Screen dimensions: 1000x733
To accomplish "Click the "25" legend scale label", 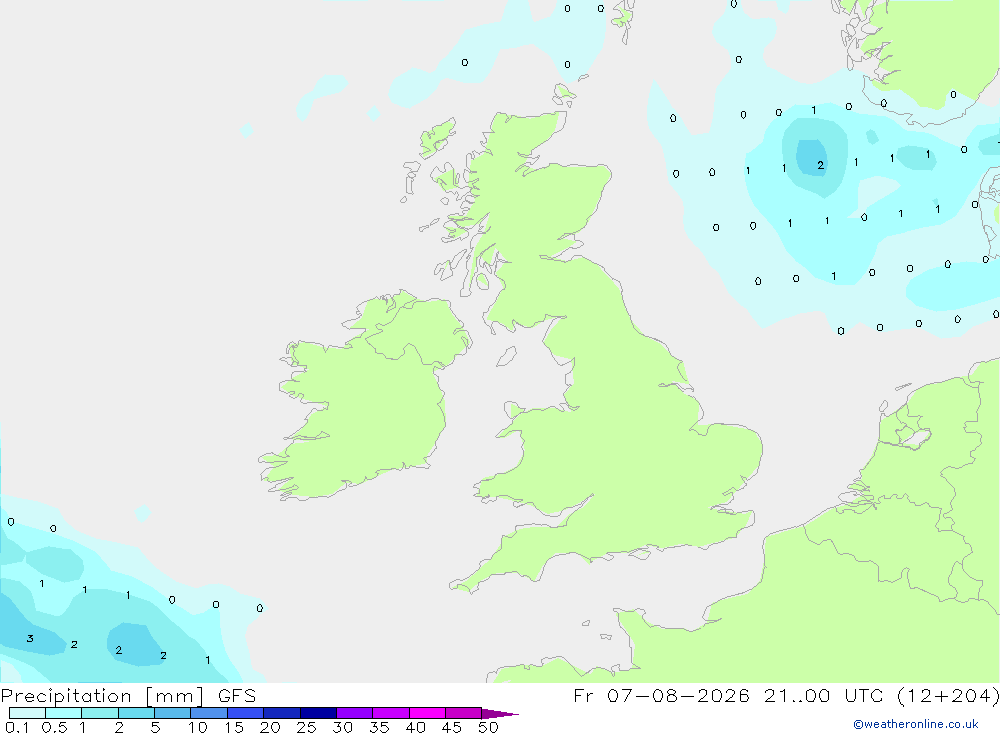I will tap(306, 727).
